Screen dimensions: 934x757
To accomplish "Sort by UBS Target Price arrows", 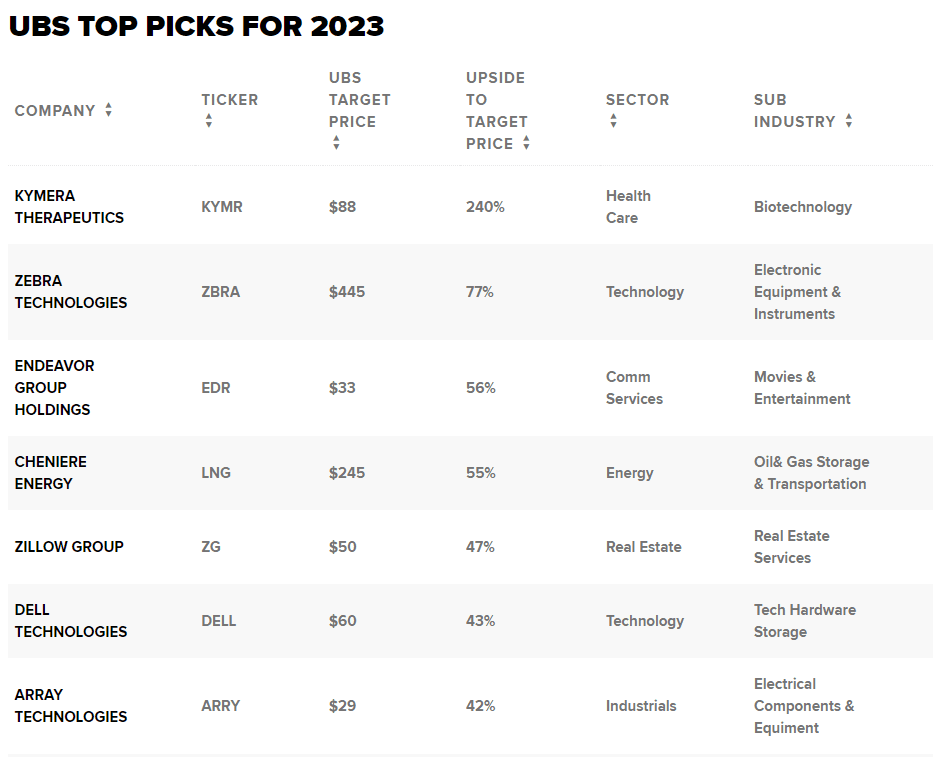I will (x=336, y=143).
